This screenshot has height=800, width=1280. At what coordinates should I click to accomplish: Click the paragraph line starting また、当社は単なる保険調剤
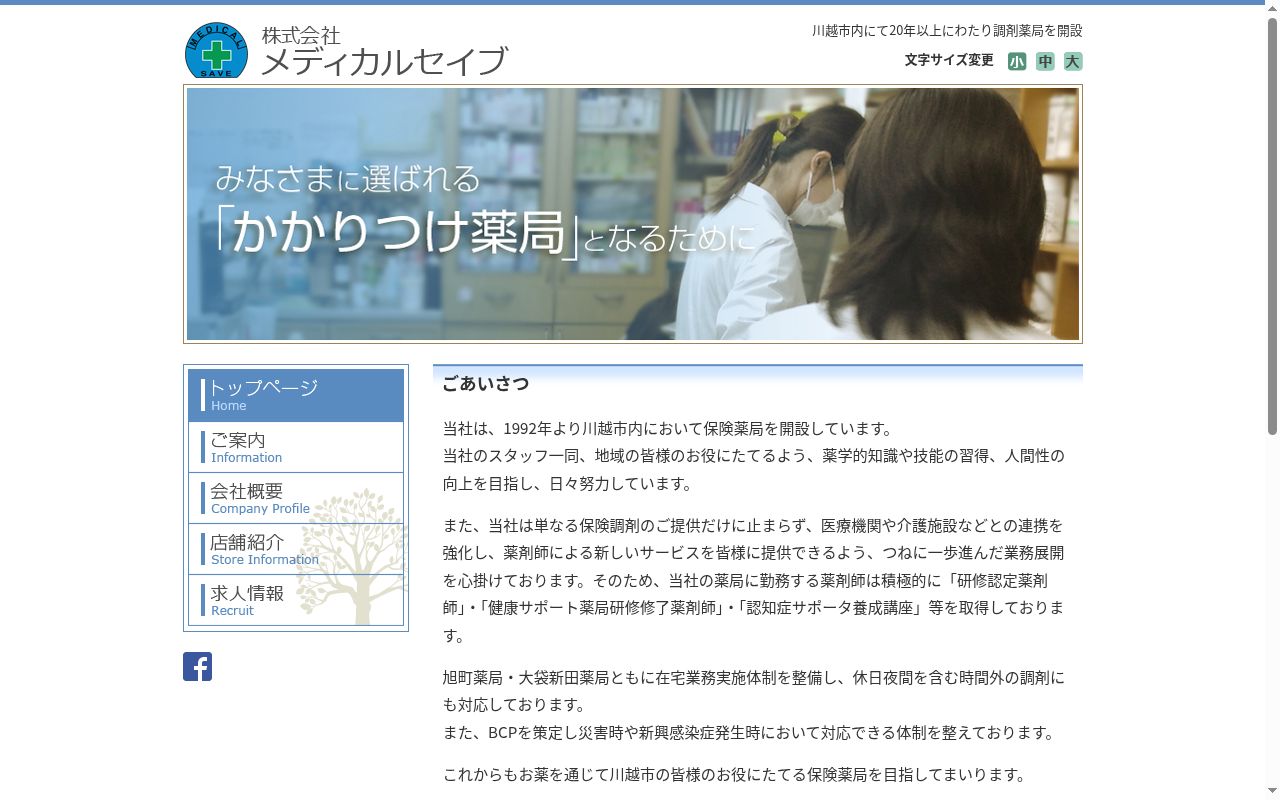(x=753, y=525)
